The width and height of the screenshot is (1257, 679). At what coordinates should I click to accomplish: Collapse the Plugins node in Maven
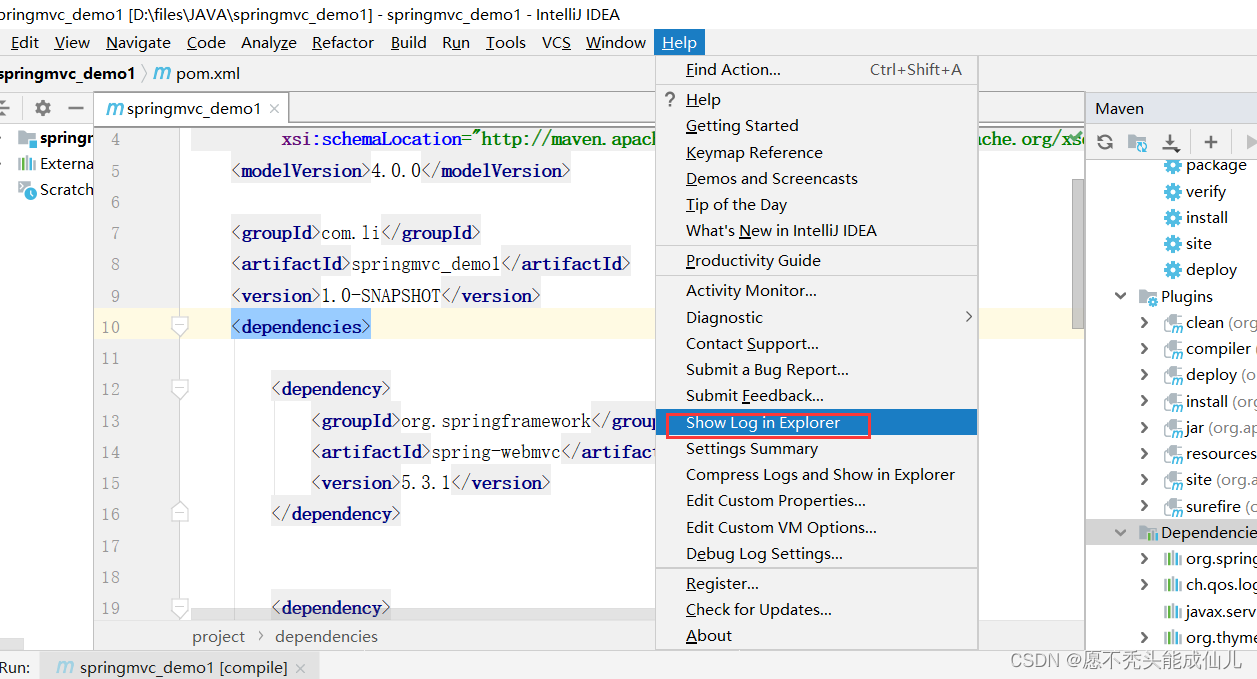[1121, 296]
